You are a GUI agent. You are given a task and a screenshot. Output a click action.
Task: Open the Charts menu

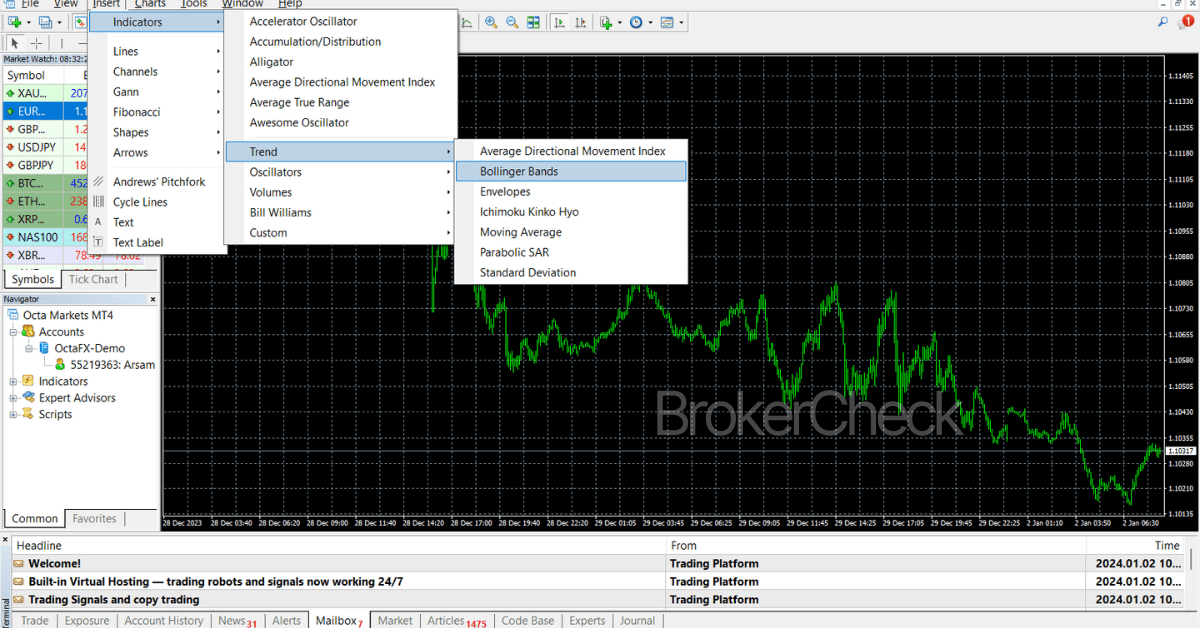[x=149, y=4]
